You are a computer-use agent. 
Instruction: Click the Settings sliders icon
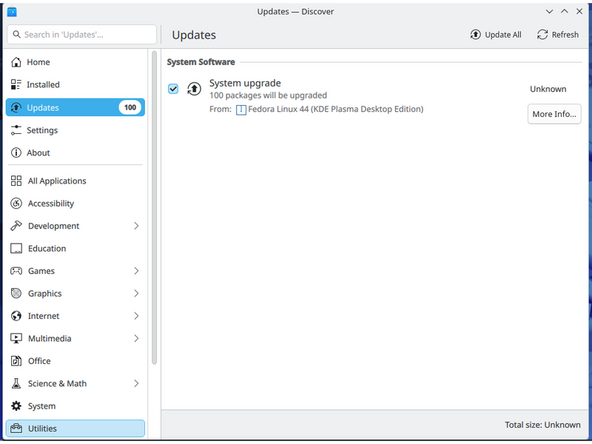[x=16, y=130]
